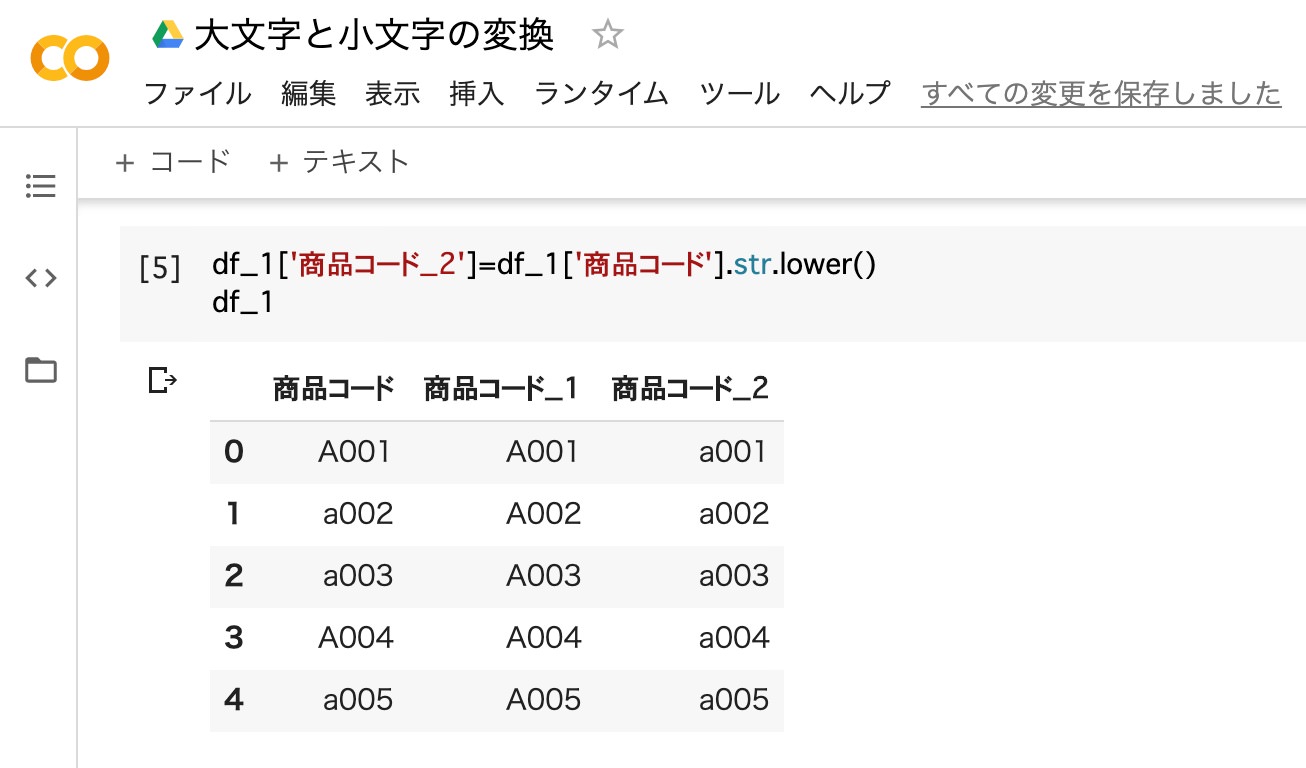Open the 編集 menu
This screenshot has width=1306, height=768.
[309, 94]
